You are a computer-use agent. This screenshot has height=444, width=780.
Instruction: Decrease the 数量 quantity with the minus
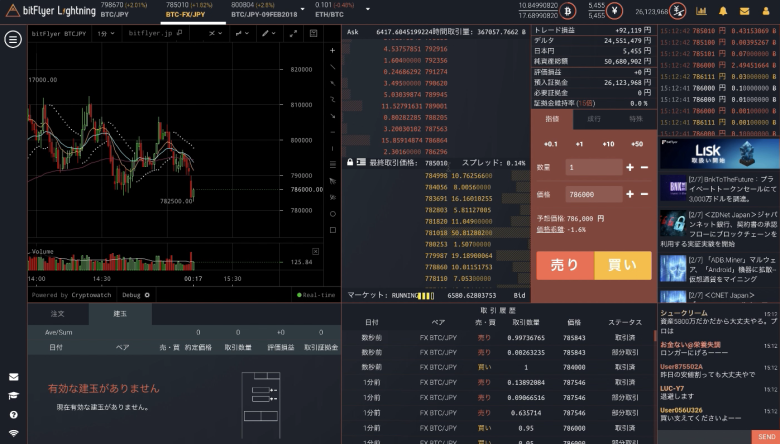(x=644, y=168)
